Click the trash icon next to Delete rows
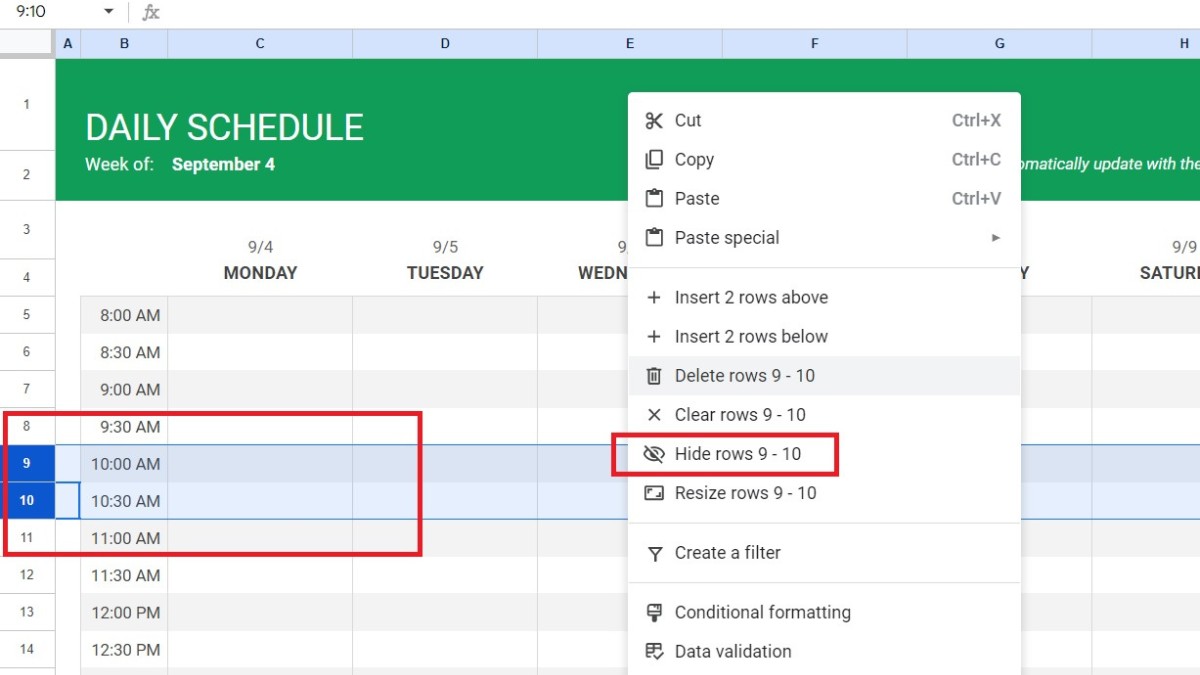The height and width of the screenshot is (675, 1200). [x=655, y=375]
